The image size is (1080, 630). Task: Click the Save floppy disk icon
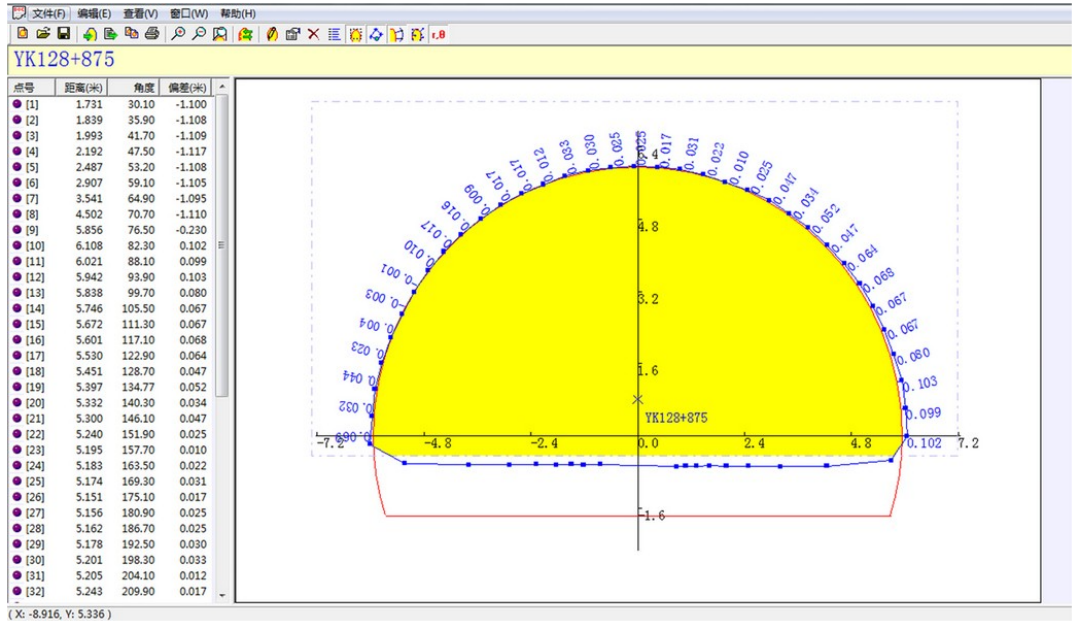coord(62,34)
